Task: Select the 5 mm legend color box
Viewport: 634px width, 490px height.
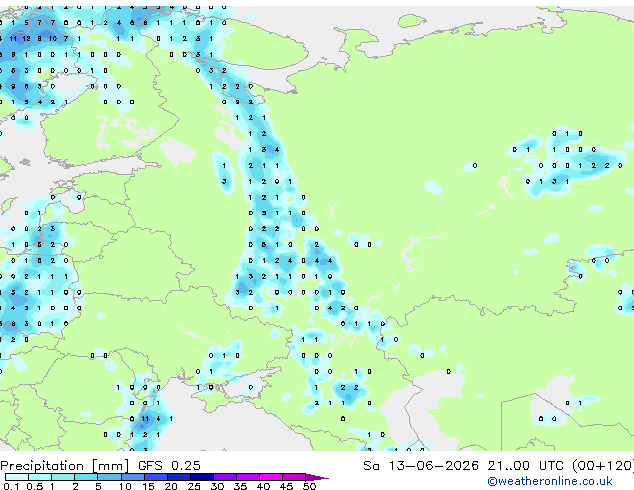Action: coord(109,477)
